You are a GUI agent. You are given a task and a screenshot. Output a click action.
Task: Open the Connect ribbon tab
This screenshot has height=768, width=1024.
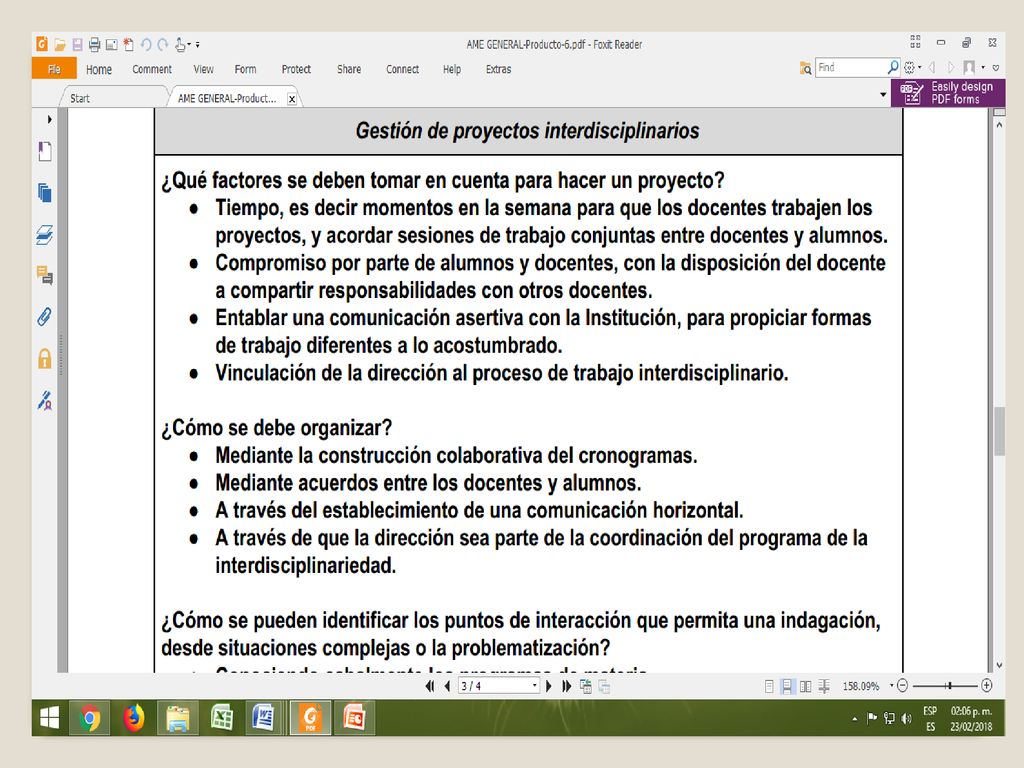tap(402, 69)
